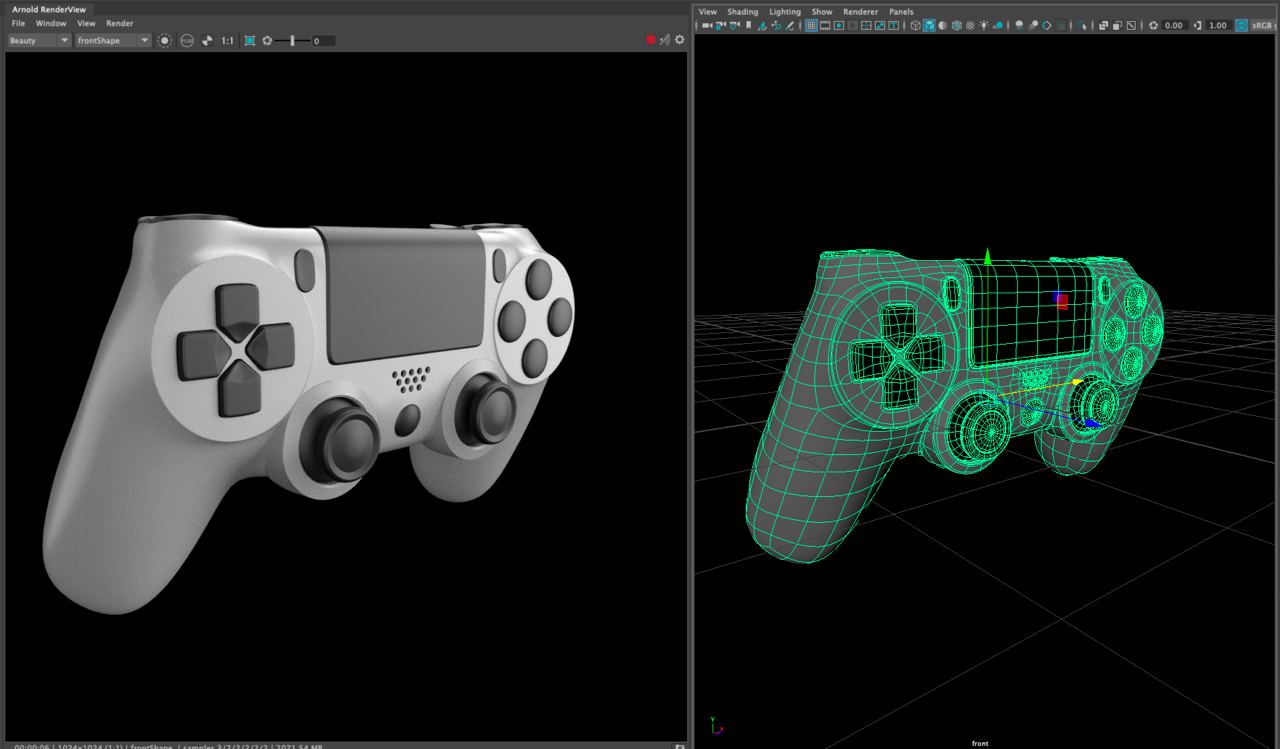Toggle viewport X-Ray mode

(x=1103, y=25)
